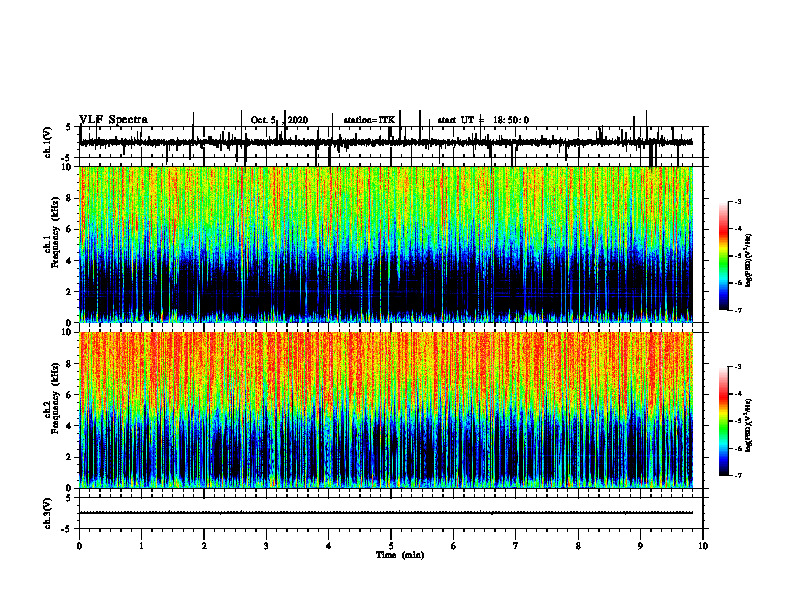This screenshot has width=792, height=612.
Task: Click the '10' tick on the Time axis
Action: [x=703, y=546]
